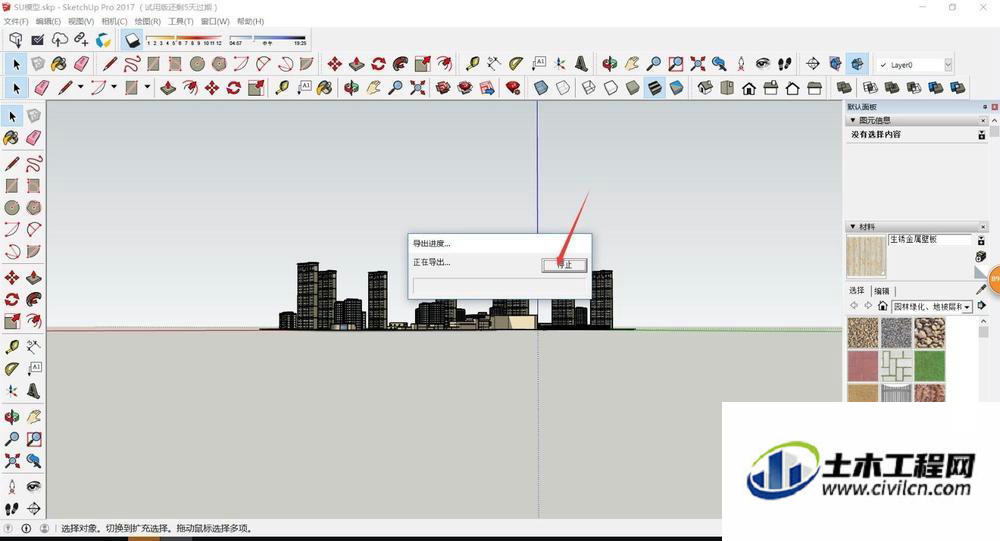Open materials Details arrow menu
Image resolution: width=1000 pixels, height=541 pixels.
click(982, 306)
